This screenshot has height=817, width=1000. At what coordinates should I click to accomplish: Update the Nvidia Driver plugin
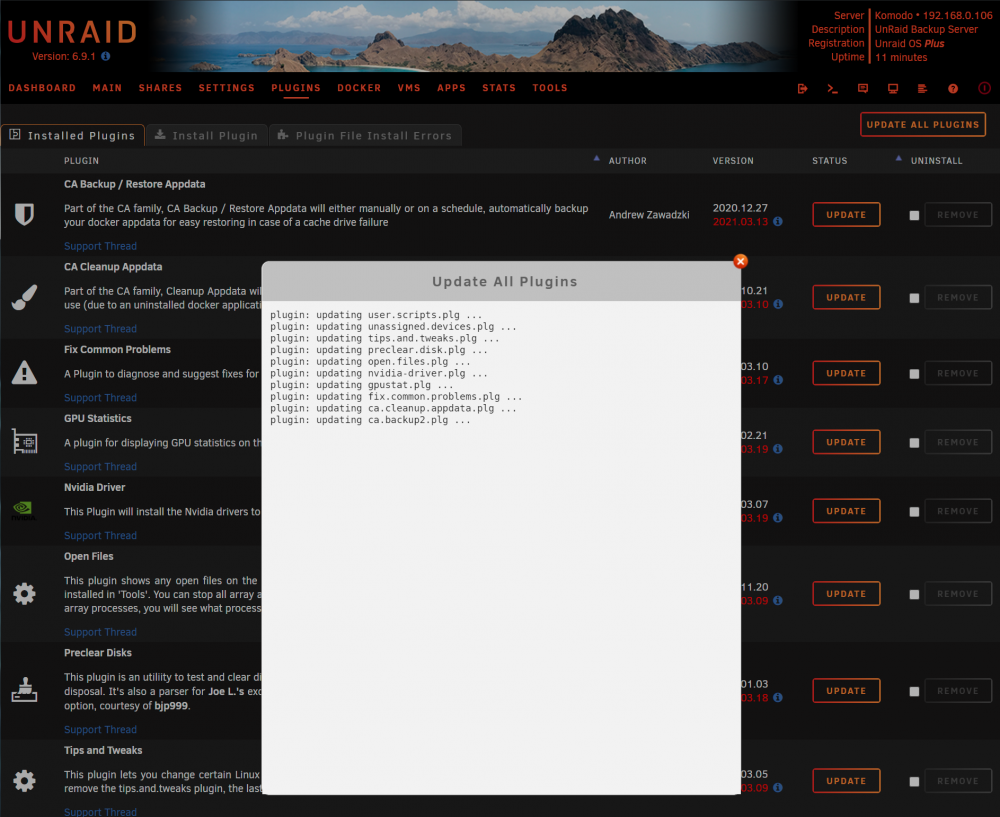click(x=846, y=511)
